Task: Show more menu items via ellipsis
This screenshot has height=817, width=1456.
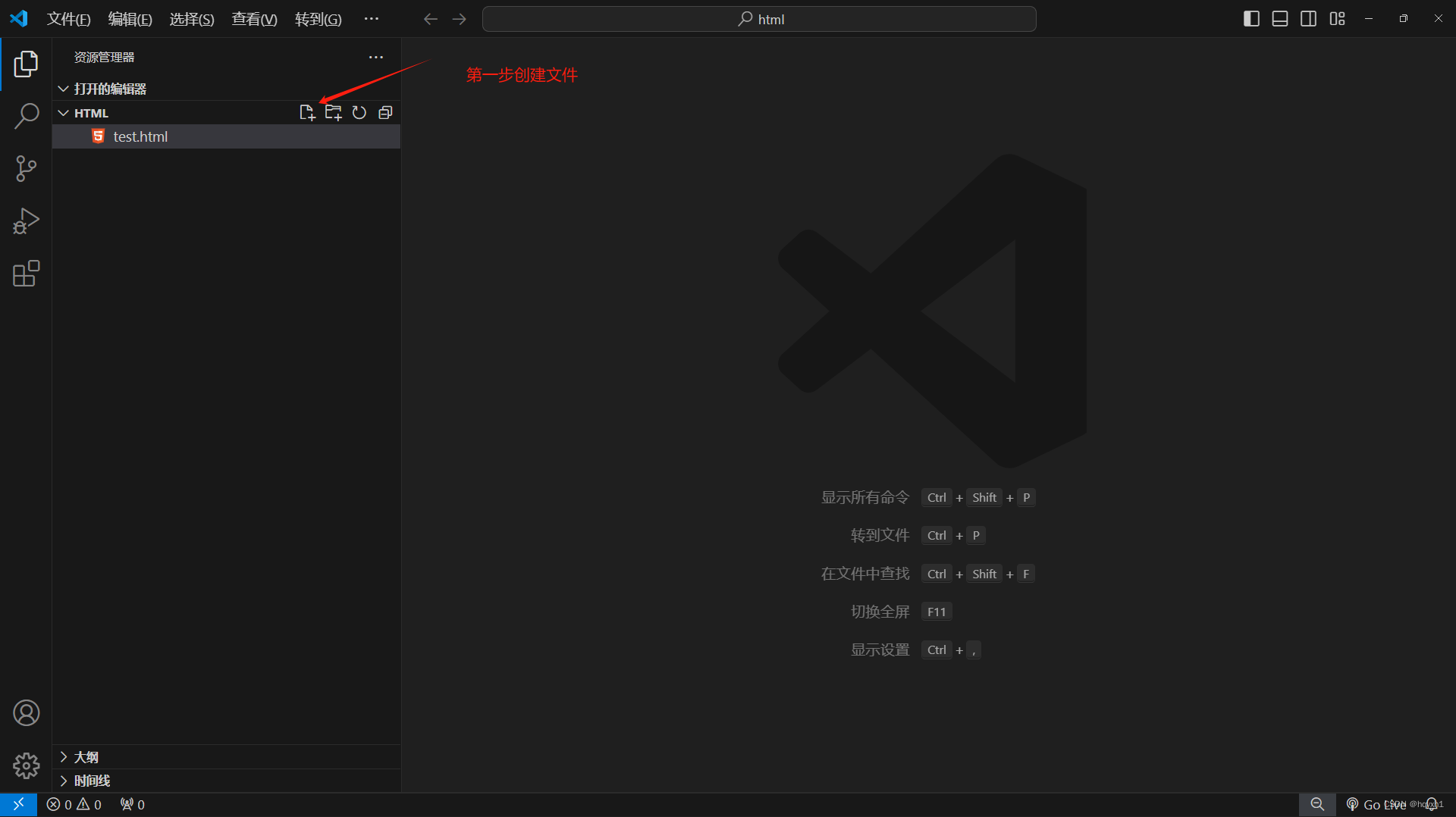Action: [x=371, y=19]
